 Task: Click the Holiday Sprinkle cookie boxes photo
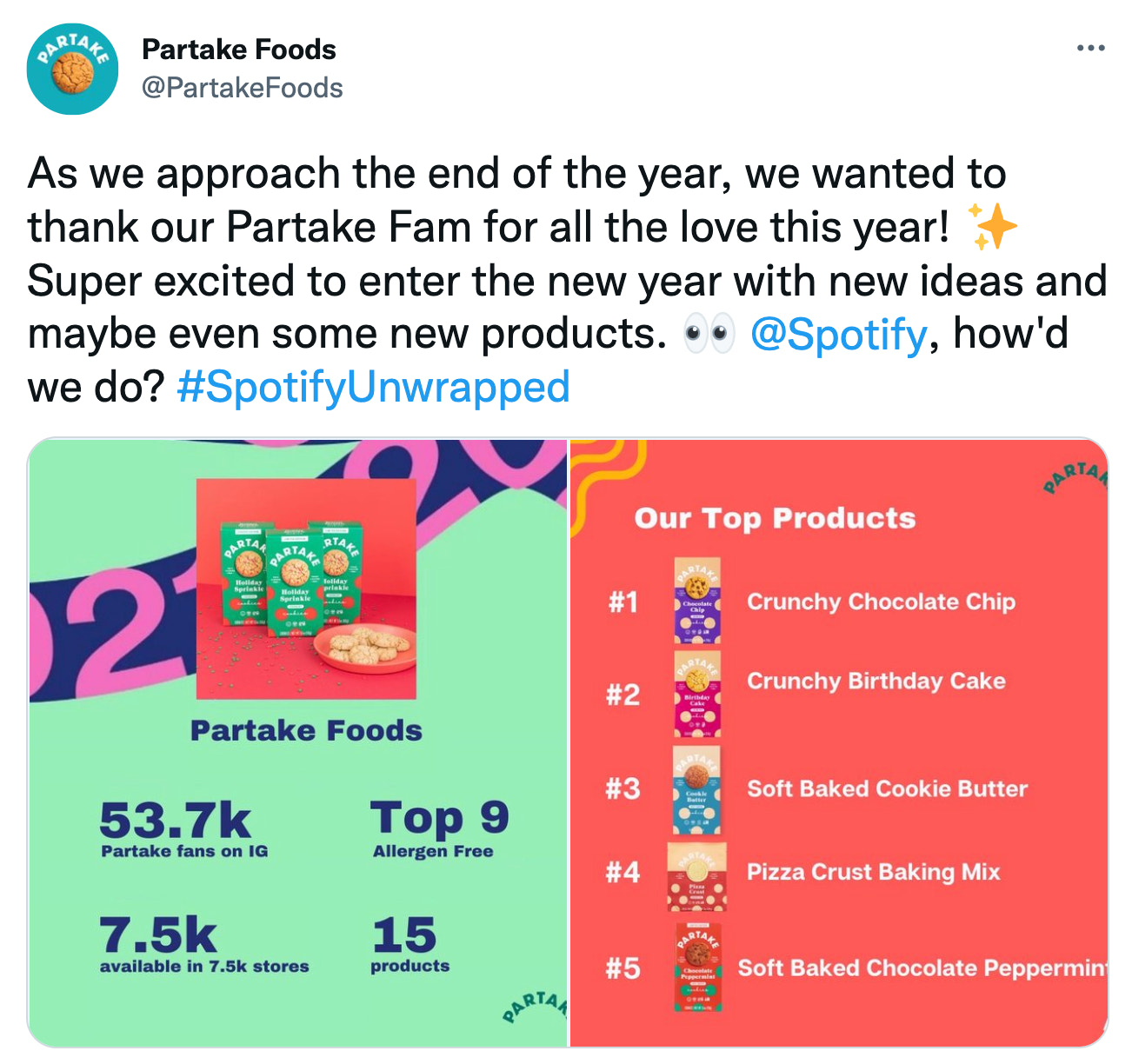click(306, 589)
